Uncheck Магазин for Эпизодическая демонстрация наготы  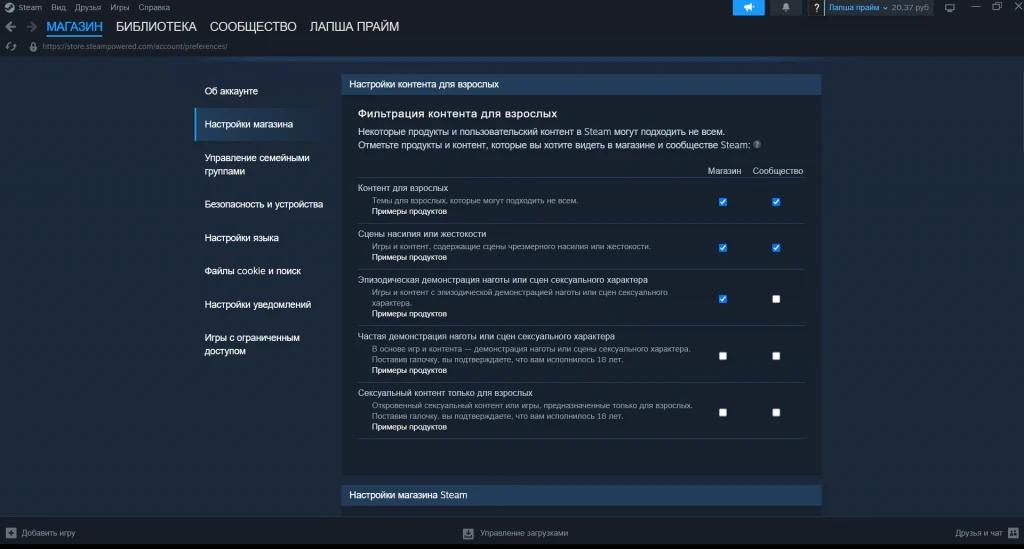tap(723, 299)
